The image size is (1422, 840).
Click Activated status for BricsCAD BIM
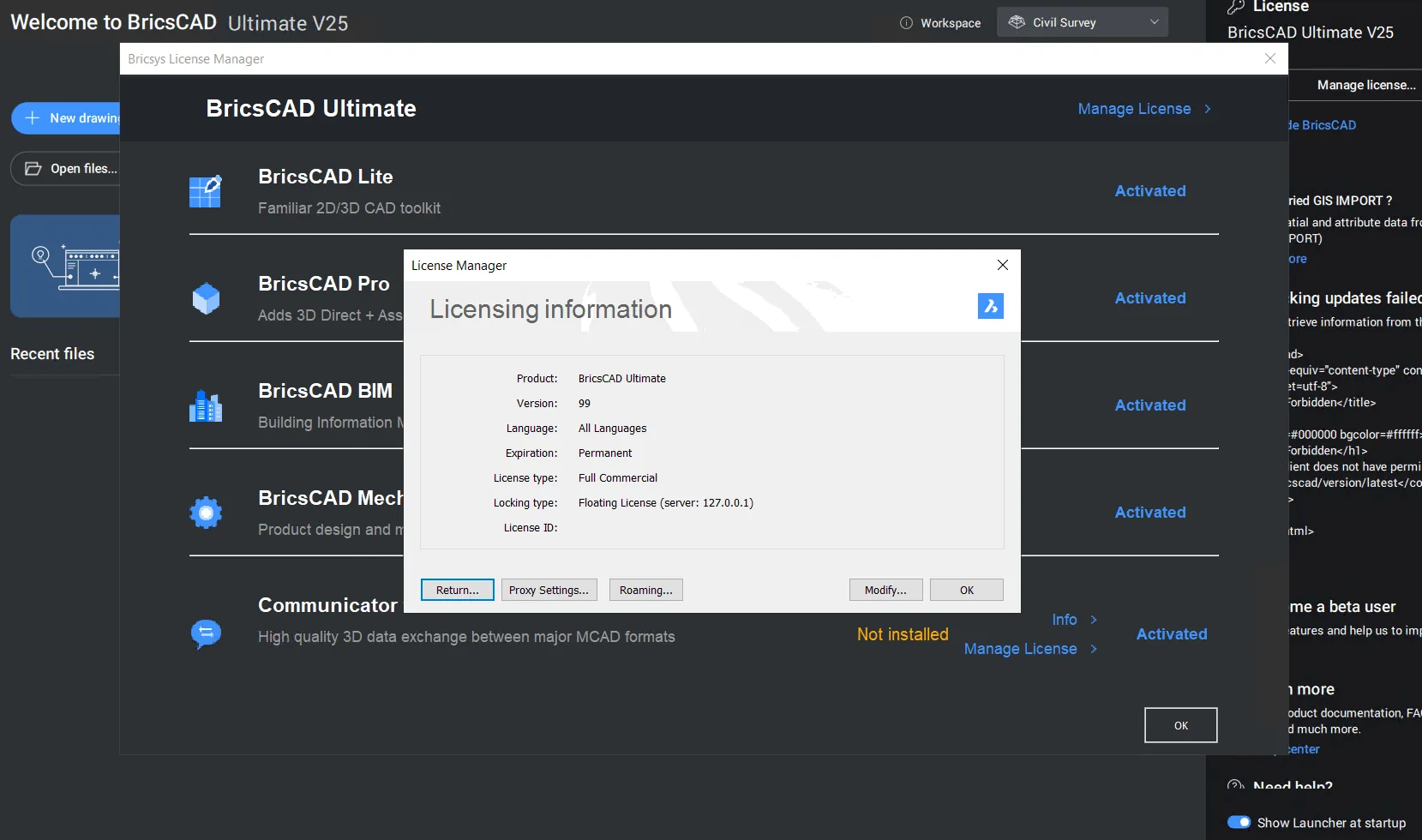pos(1150,405)
